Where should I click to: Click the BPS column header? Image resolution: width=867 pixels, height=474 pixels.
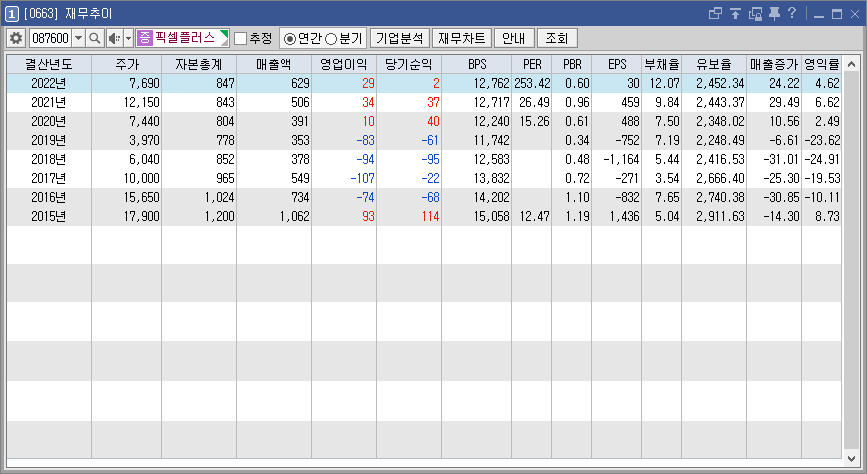[x=477, y=64]
